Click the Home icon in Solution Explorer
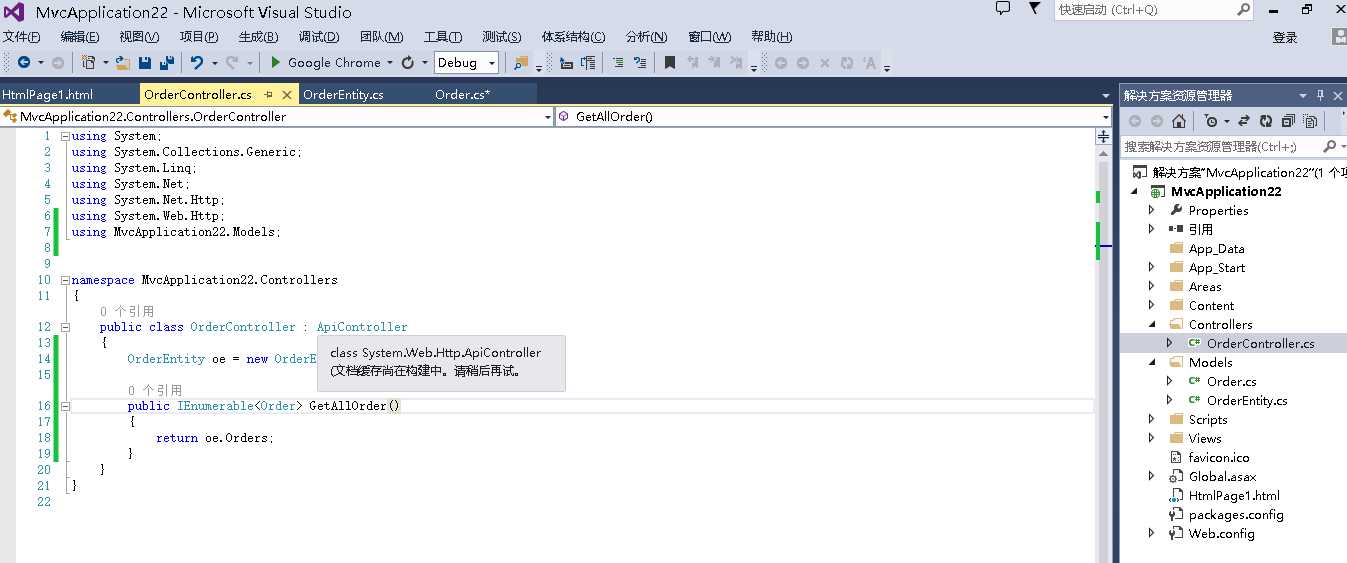 point(1179,121)
